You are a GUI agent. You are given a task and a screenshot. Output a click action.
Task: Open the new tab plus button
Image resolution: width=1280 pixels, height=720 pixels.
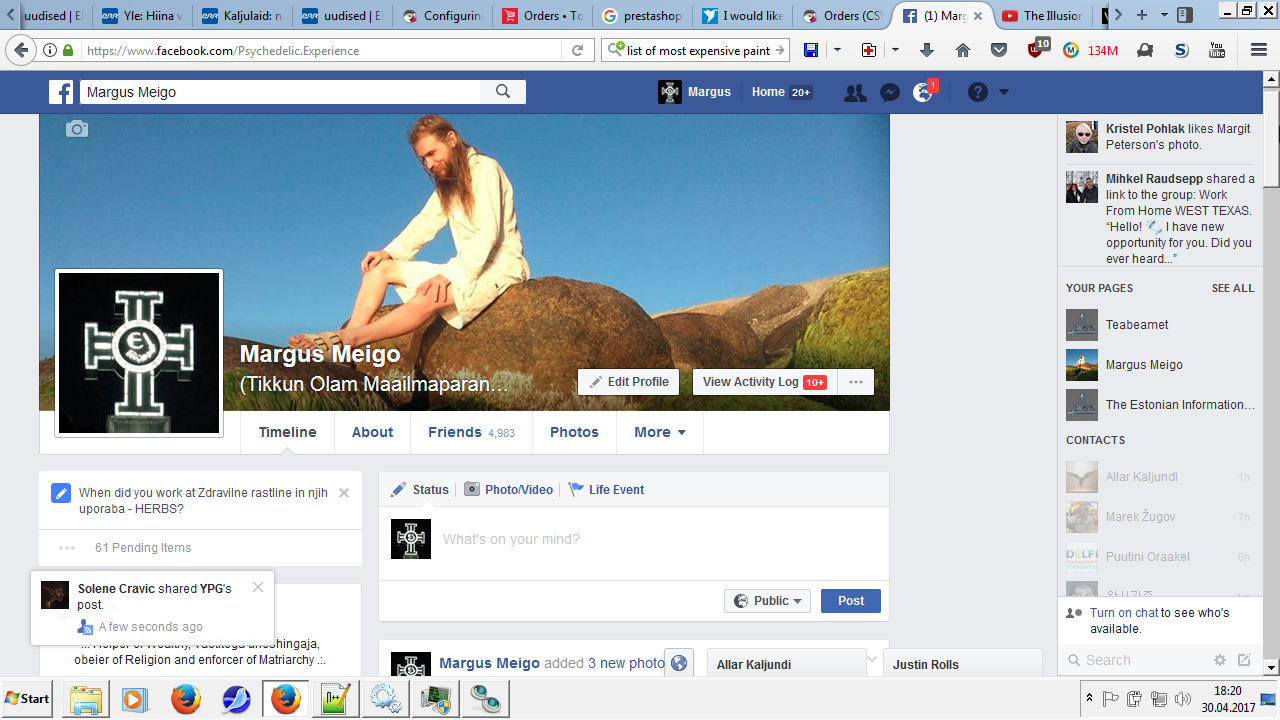click(x=1142, y=15)
